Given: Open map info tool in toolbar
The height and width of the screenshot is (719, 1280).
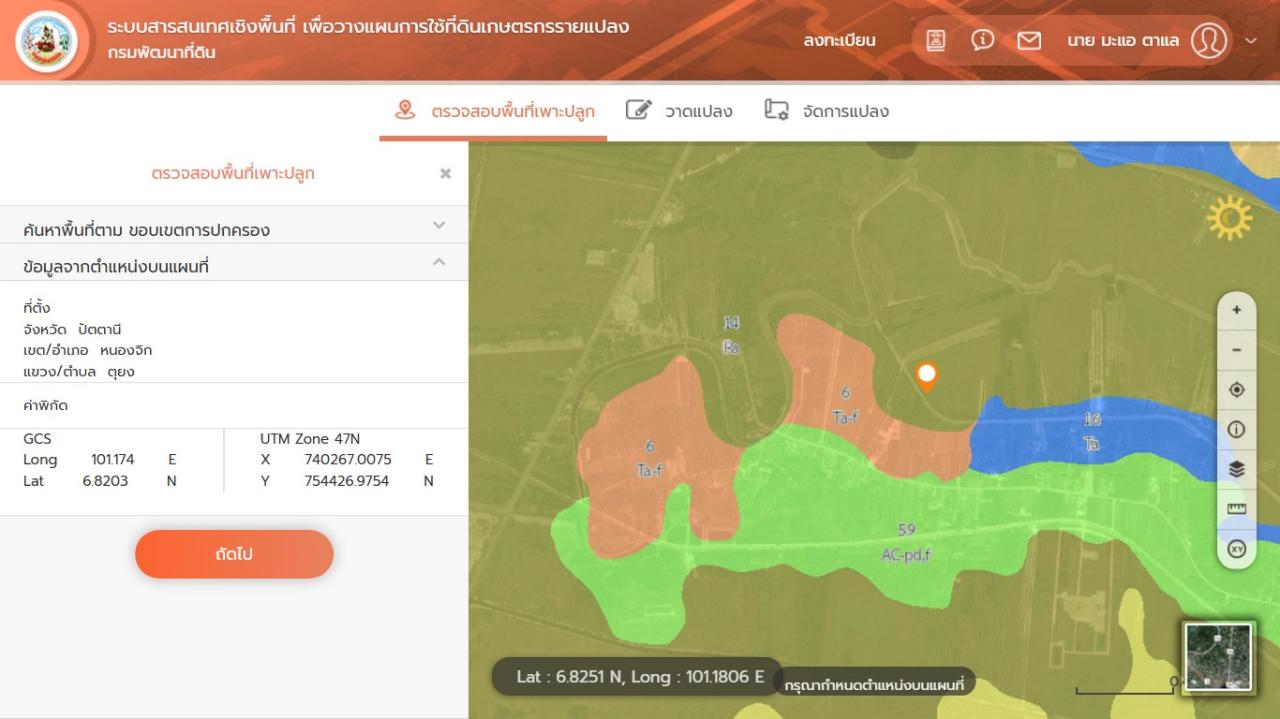Looking at the screenshot, I should click(x=1236, y=430).
